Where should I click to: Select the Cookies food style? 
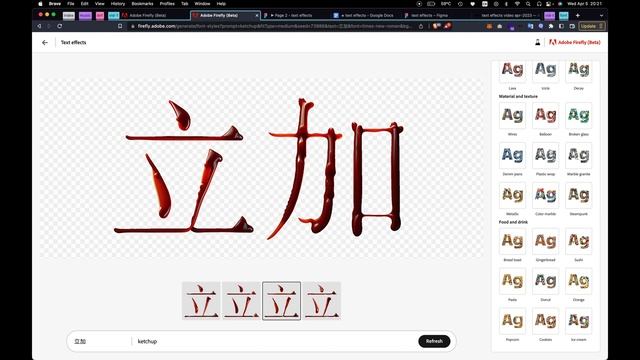tap(545, 322)
